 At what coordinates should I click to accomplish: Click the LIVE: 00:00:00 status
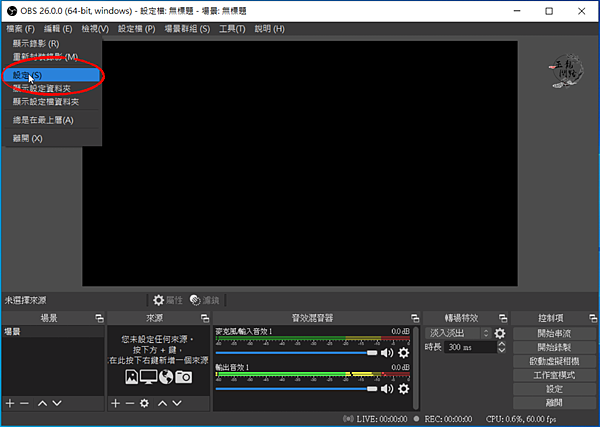(x=382, y=419)
